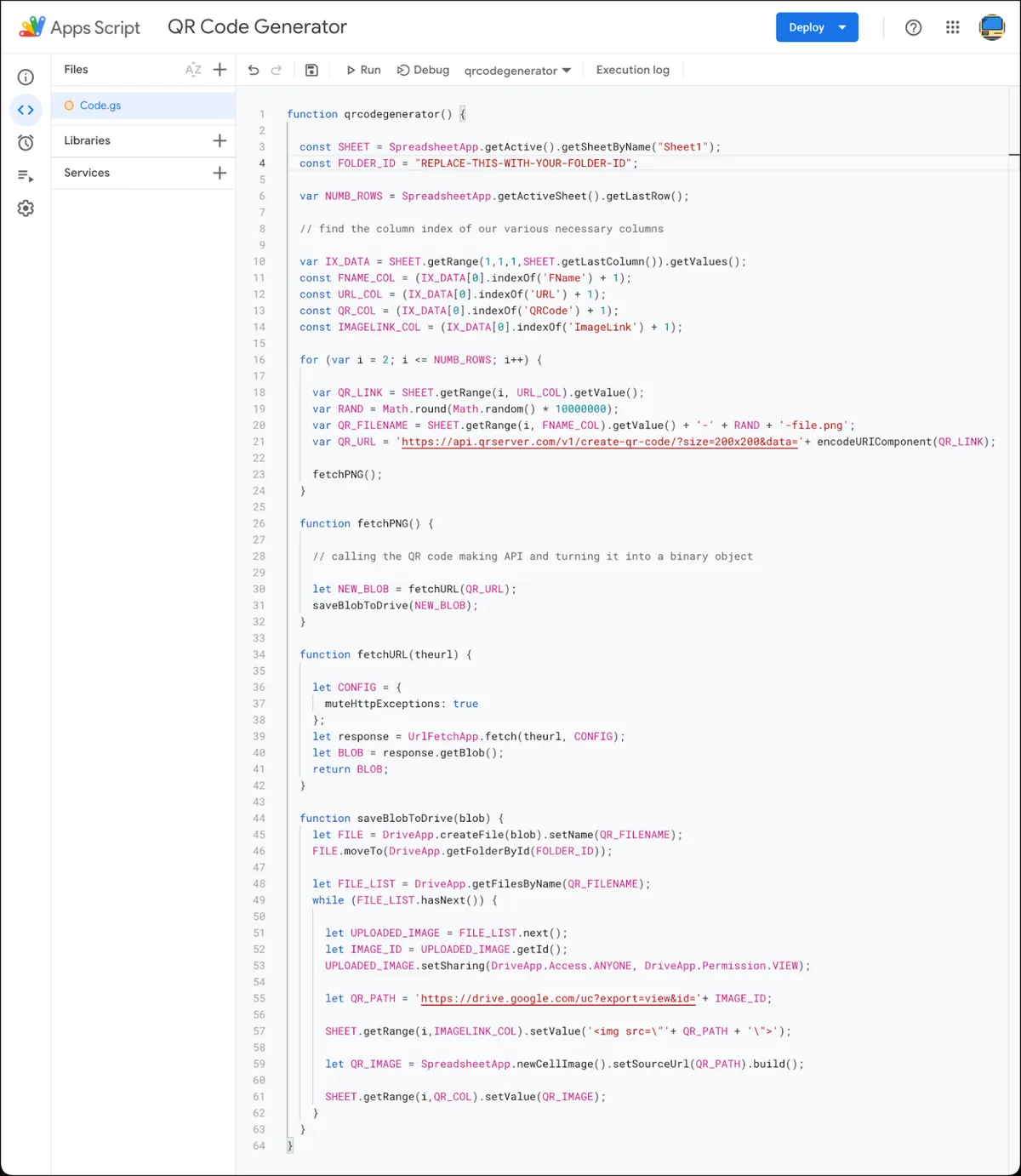The height and width of the screenshot is (1176, 1021).
Task: Click the Services section label
Action: click(87, 173)
